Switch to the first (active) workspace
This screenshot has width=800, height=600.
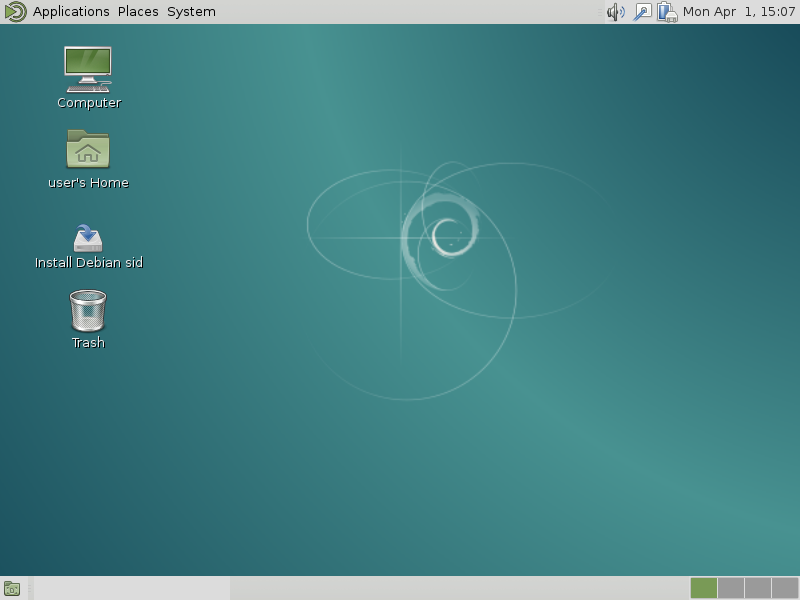coord(704,588)
